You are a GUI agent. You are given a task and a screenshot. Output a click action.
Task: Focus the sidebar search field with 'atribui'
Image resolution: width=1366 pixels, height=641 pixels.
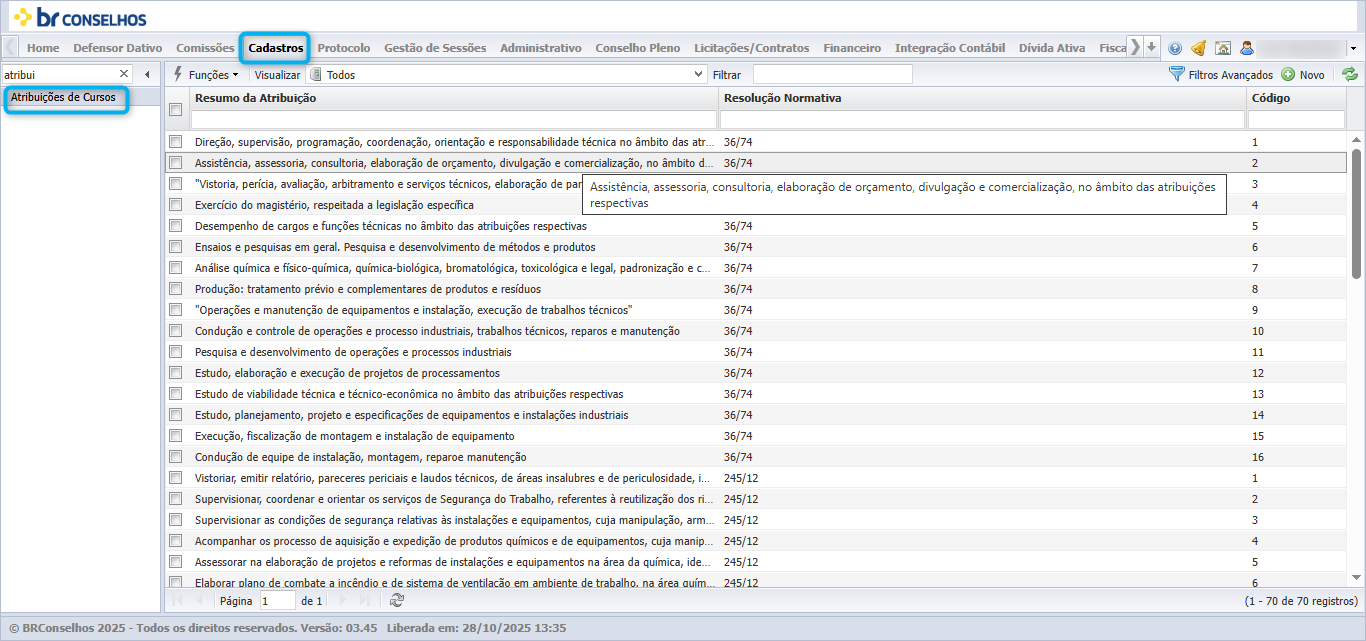coord(60,74)
